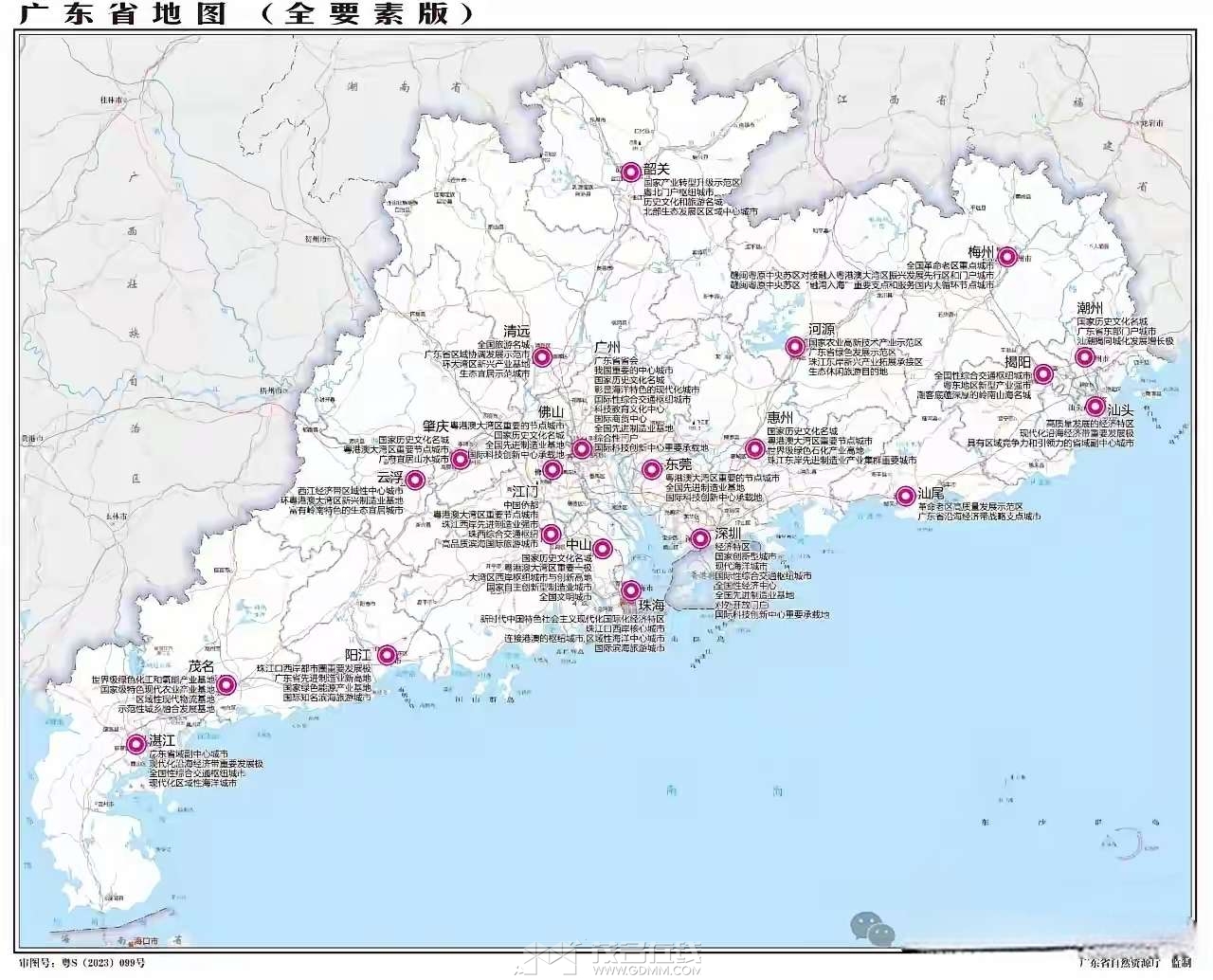This screenshot has height=980, width=1213.
Task: Click the 广州 city name label
Action: coord(607,348)
